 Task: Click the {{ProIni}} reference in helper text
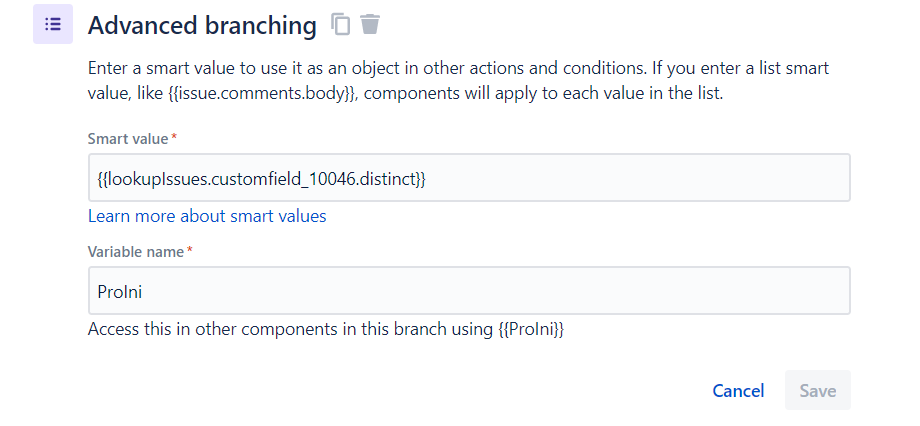pyautogui.click(x=531, y=329)
